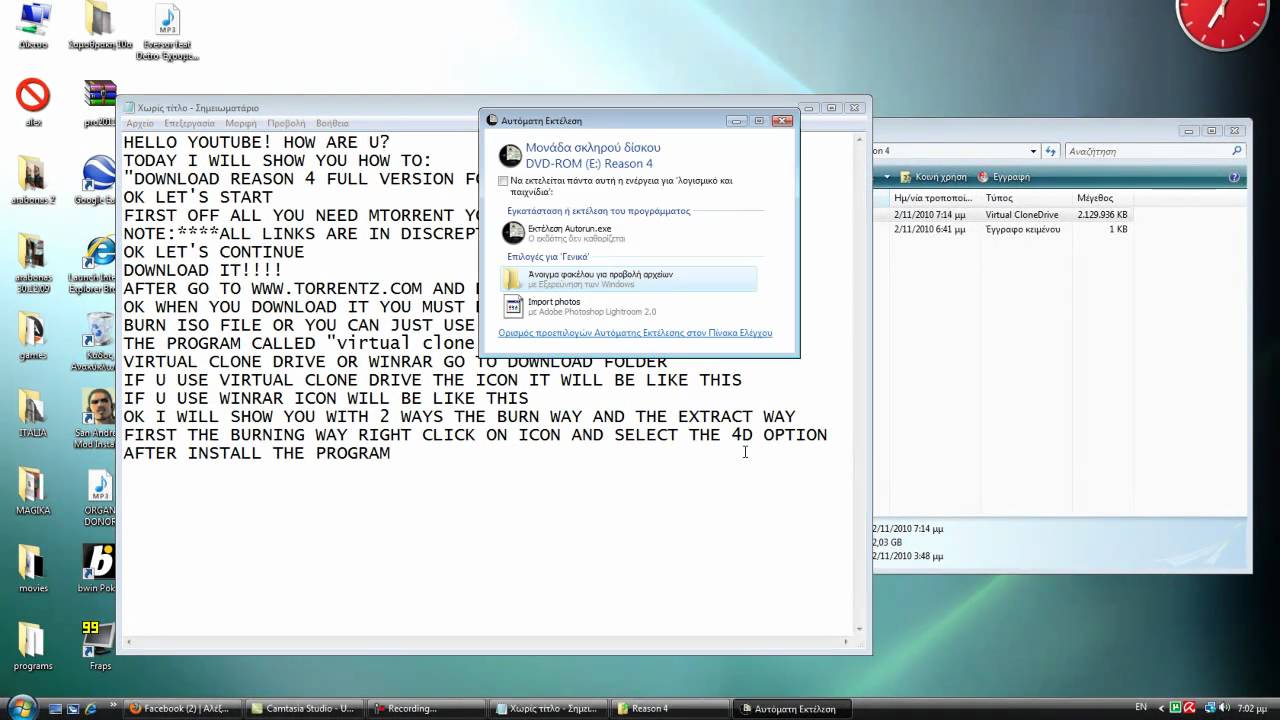
Task: Switch to Camtasia Studio taskbar button
Action: [x=304, y=708]
